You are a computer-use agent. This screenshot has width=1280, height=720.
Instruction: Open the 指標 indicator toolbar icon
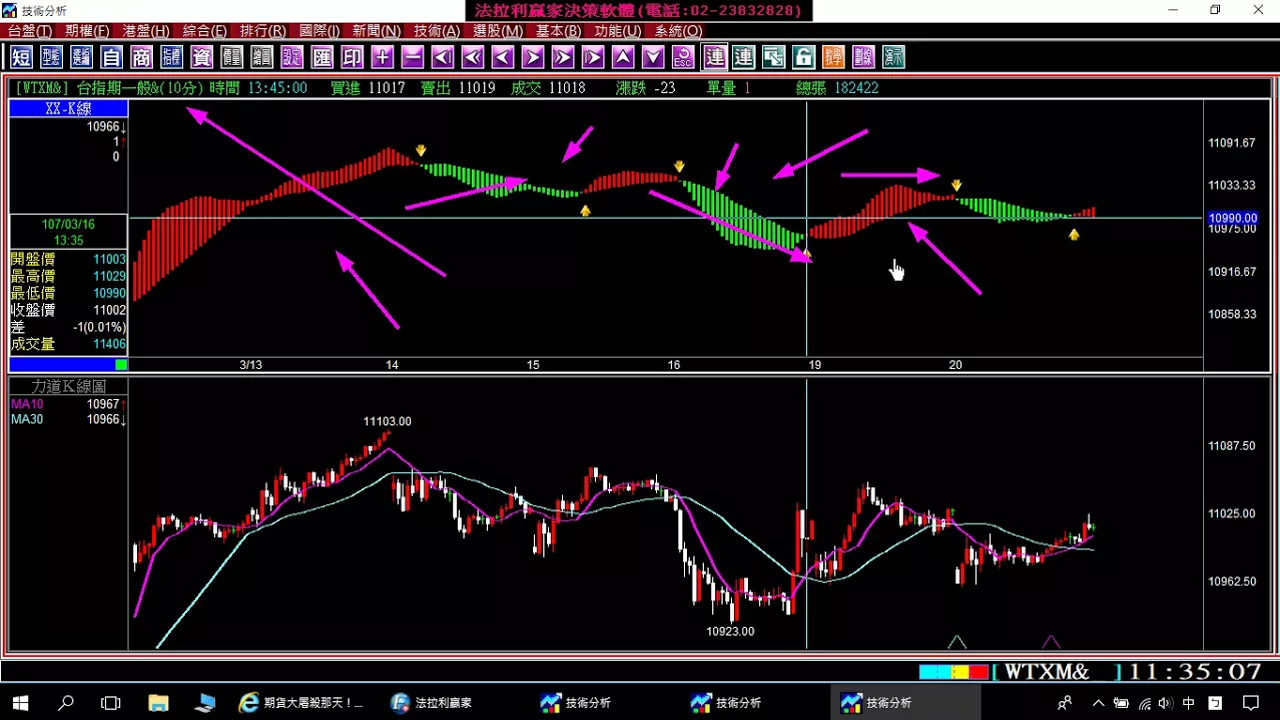[171, 57]
